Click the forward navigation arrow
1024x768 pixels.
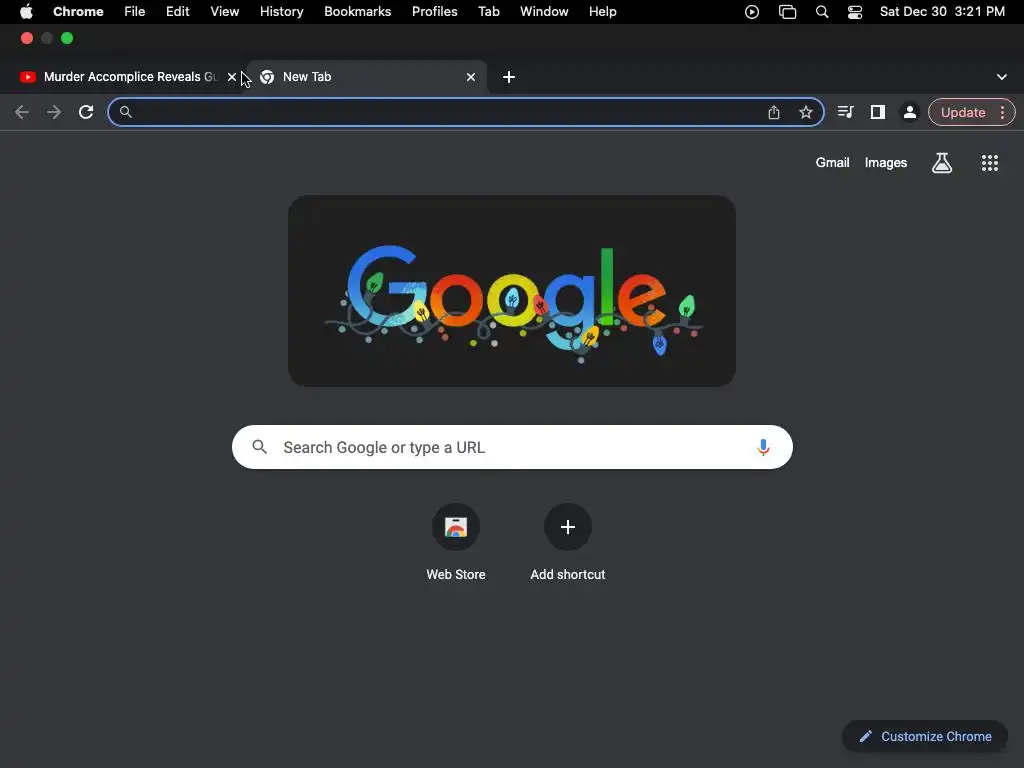(54, 112)
